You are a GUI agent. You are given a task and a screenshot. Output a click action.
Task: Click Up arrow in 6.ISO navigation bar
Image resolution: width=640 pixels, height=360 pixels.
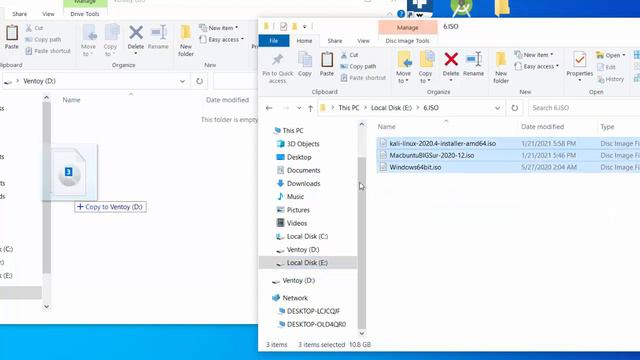click(311, 108)
